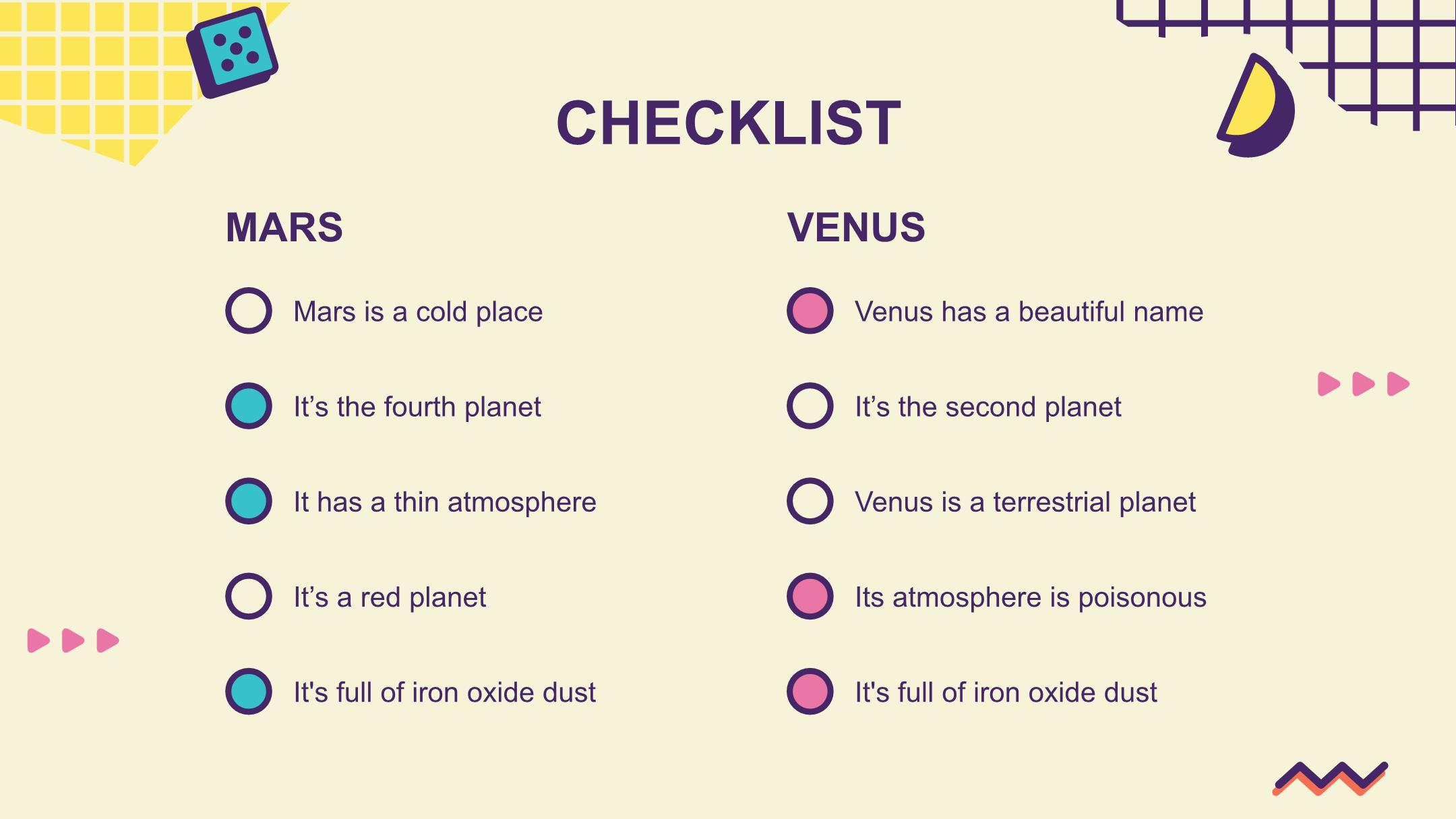Toggle the 'It has a thin atmosphere' circle
The width and height of the screenshot is (1456, 819).
point(249,501)
